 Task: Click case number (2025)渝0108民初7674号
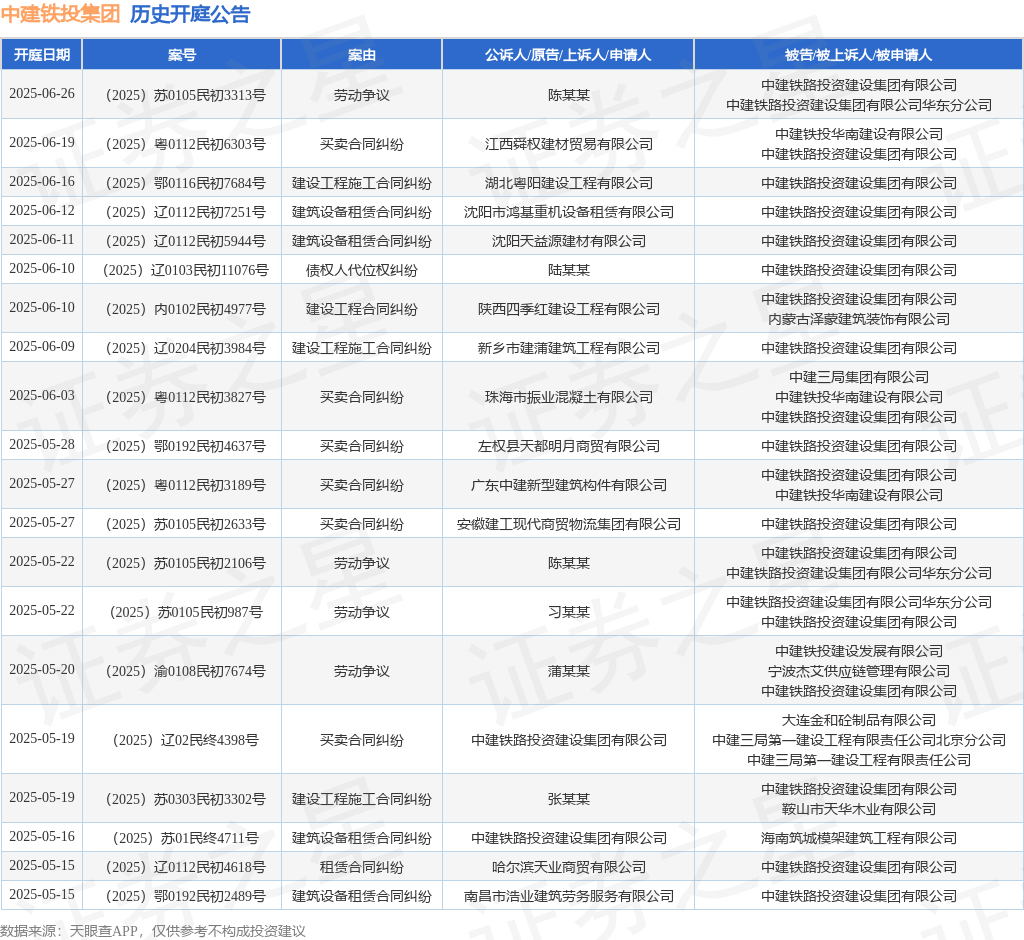tap(183, 672)
